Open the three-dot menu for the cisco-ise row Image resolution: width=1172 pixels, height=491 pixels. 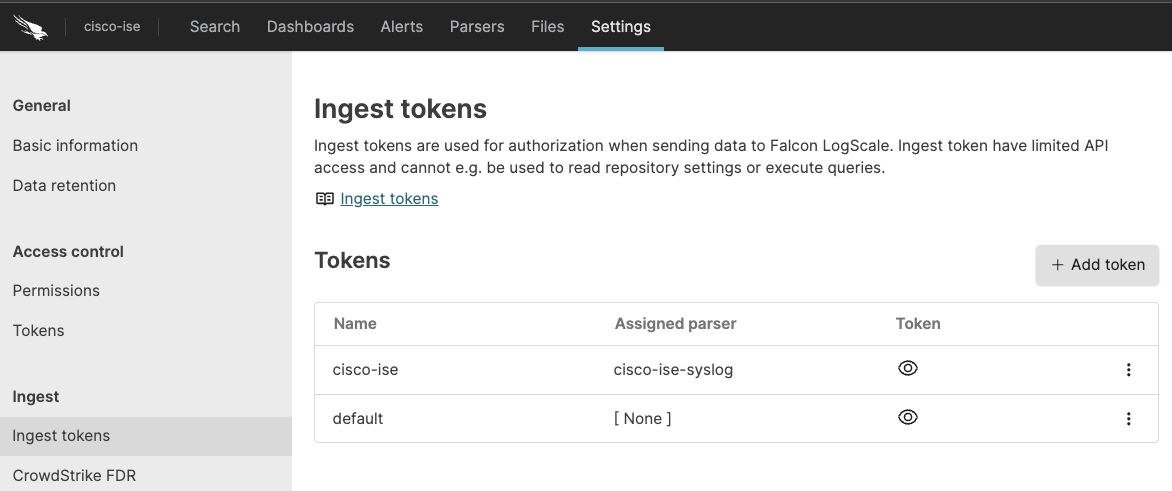(x=1129, y=369)
